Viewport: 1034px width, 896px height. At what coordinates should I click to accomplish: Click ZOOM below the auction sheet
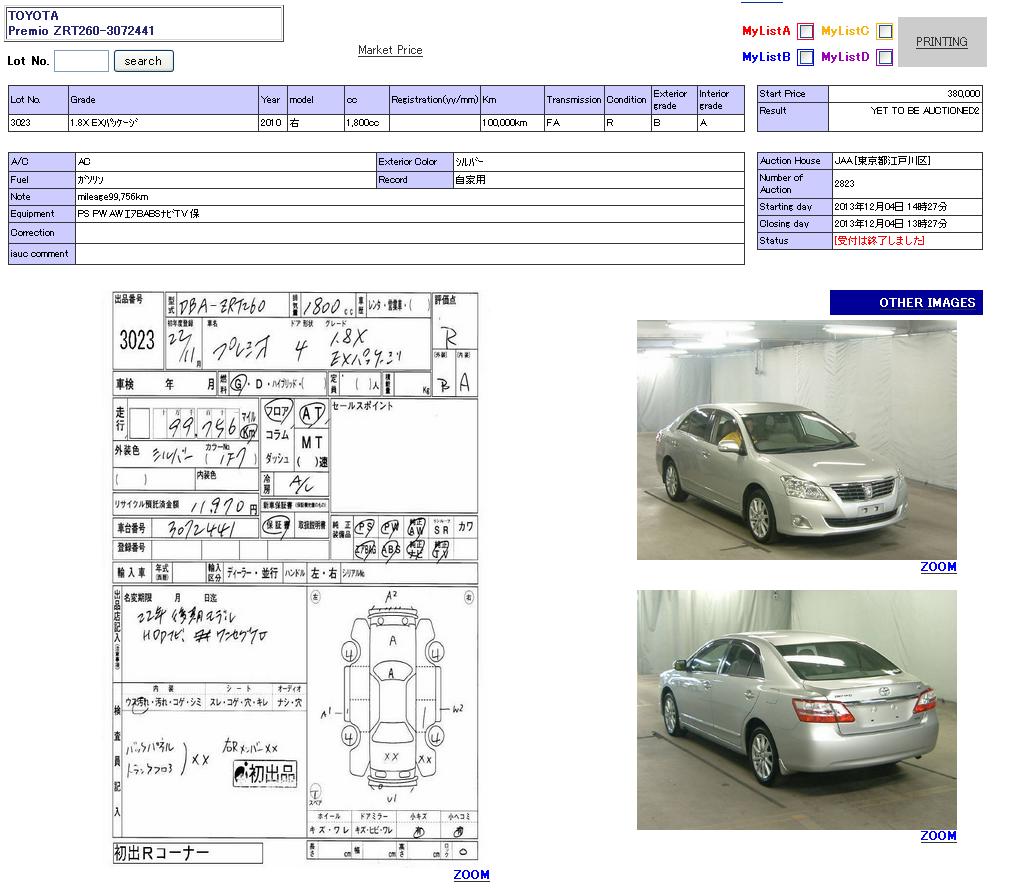[x=471, y=875]
